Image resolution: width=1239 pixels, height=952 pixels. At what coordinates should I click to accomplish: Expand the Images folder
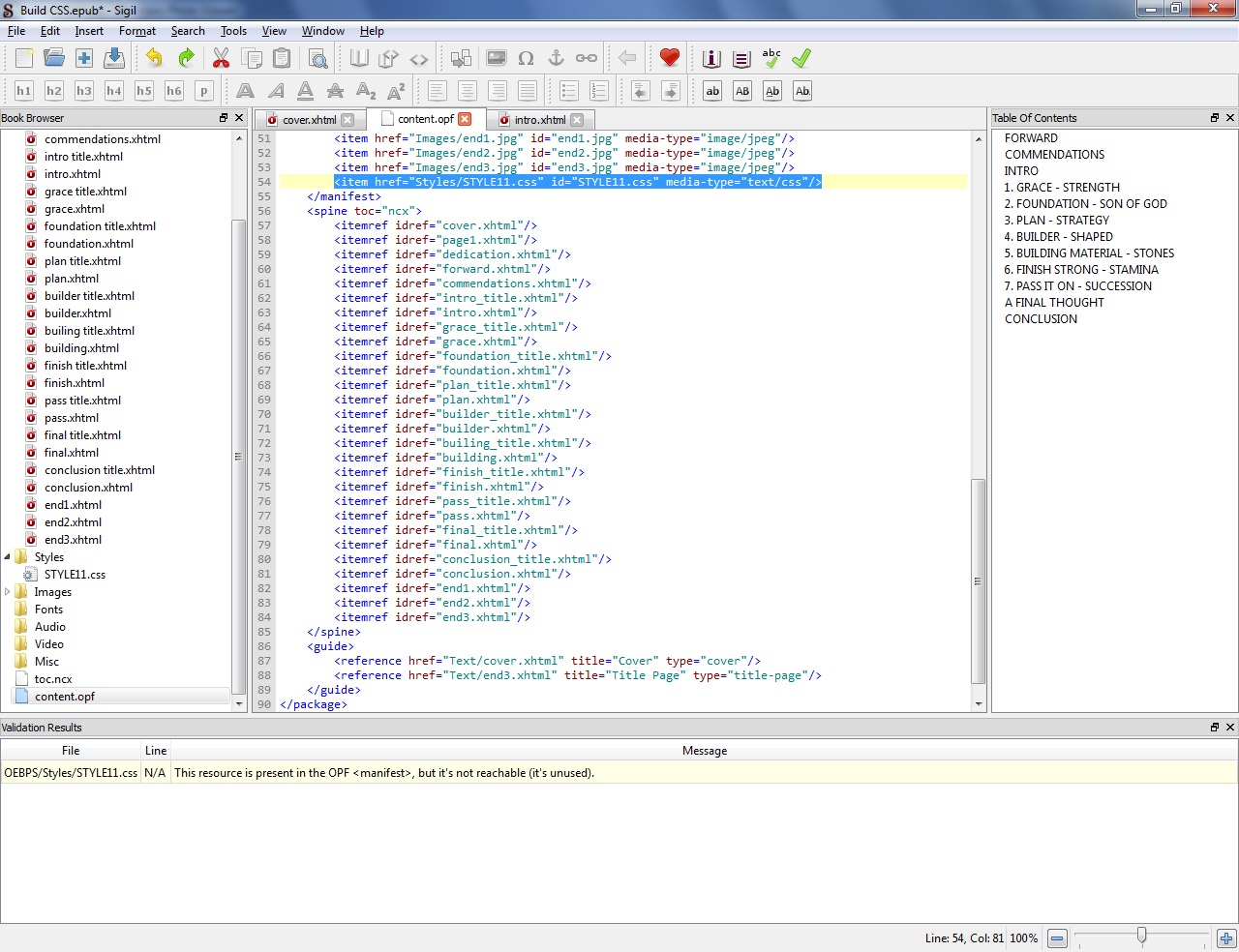[8, 592]
